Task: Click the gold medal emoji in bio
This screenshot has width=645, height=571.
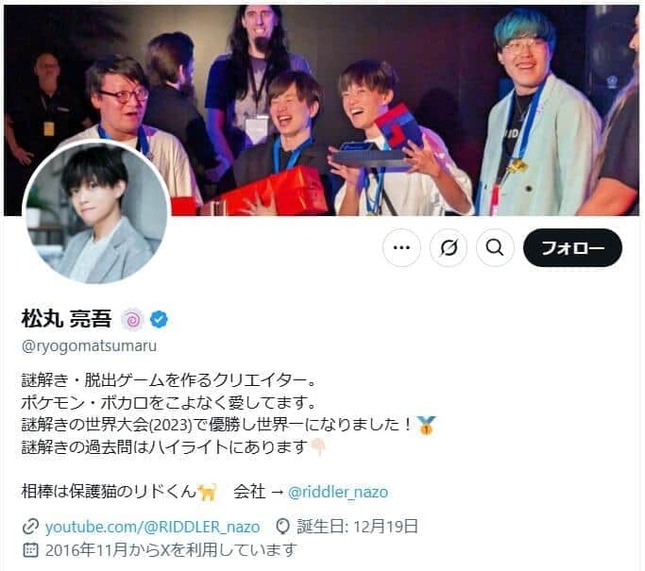Action: (426, 425)
